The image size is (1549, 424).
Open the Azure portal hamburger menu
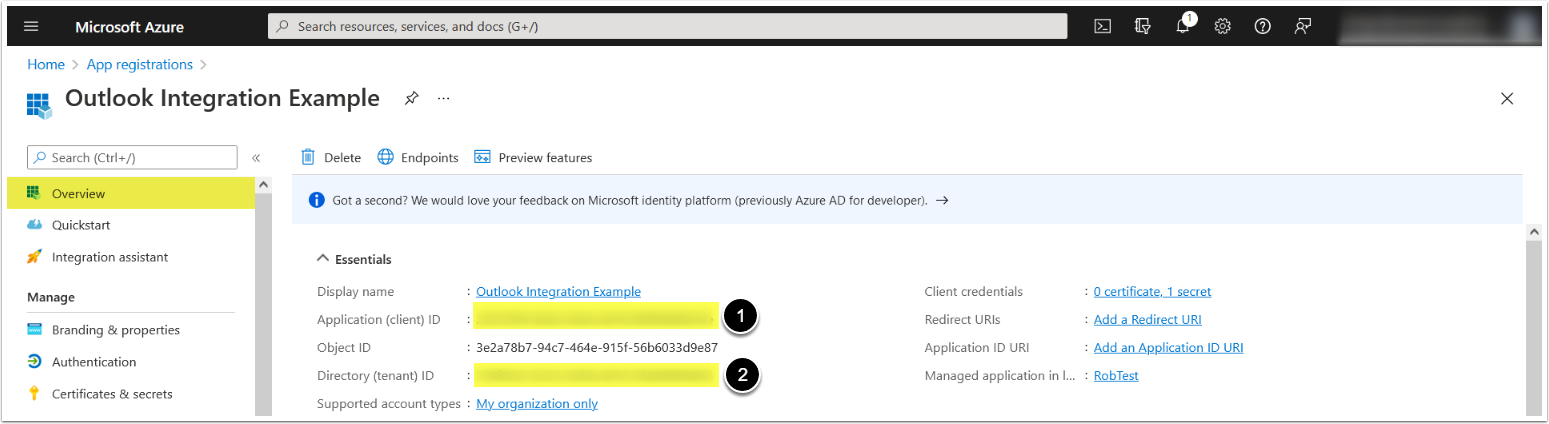[31, 27]
